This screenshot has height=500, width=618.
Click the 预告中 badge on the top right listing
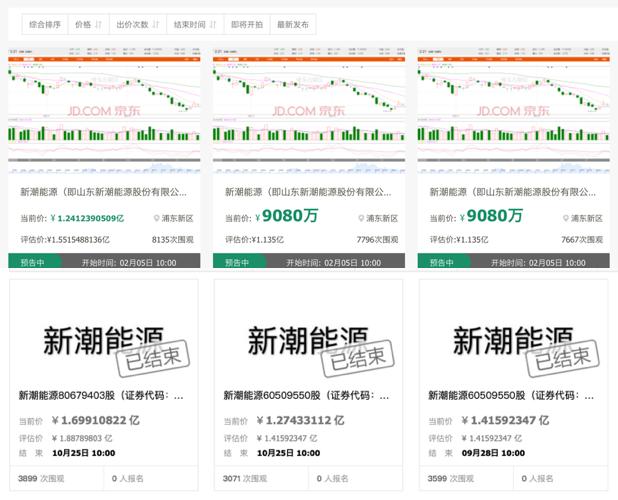(441, 262)
